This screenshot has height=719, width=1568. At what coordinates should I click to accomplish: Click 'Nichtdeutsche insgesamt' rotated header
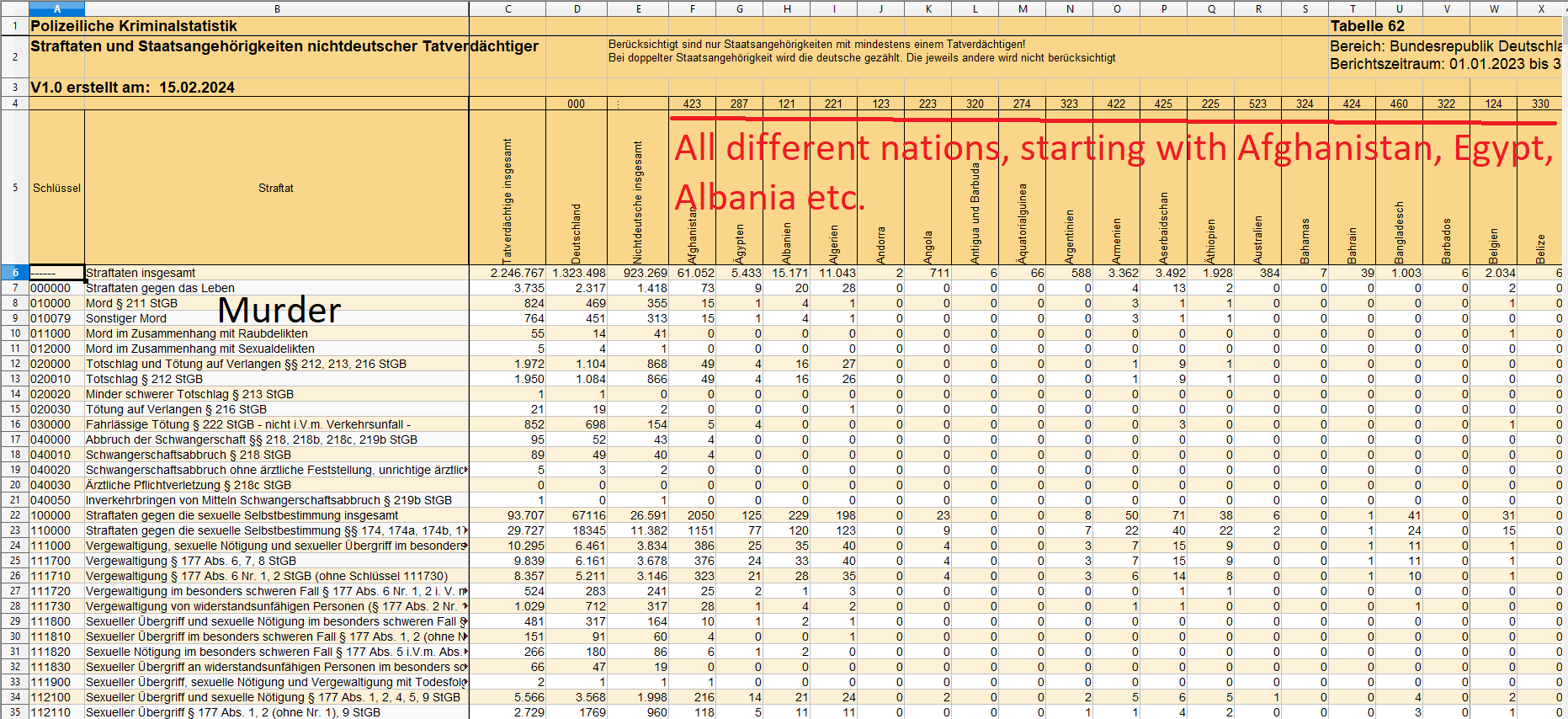tap(638, 202)
